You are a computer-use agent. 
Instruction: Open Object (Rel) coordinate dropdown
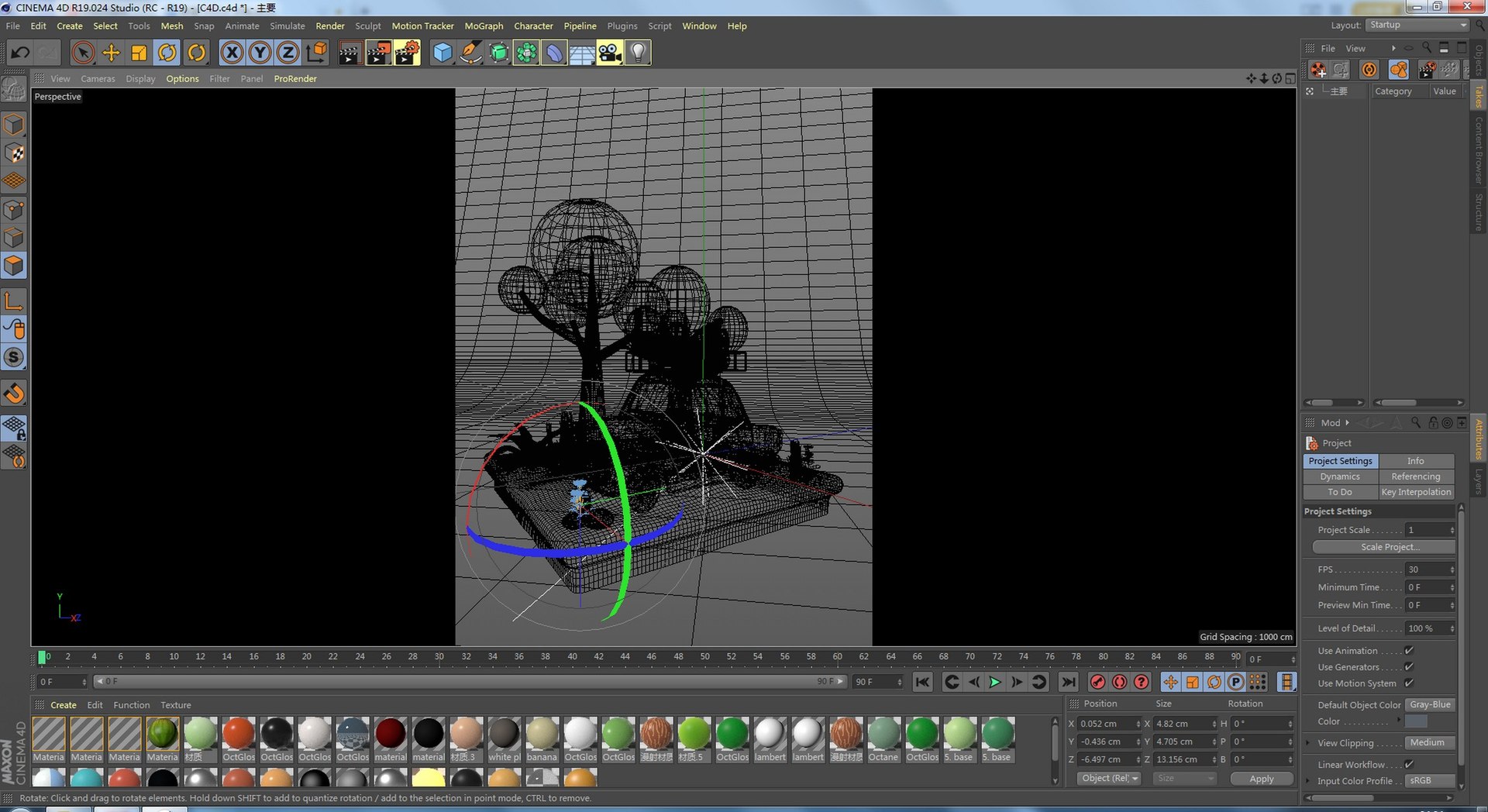(x=1109, y=779)
